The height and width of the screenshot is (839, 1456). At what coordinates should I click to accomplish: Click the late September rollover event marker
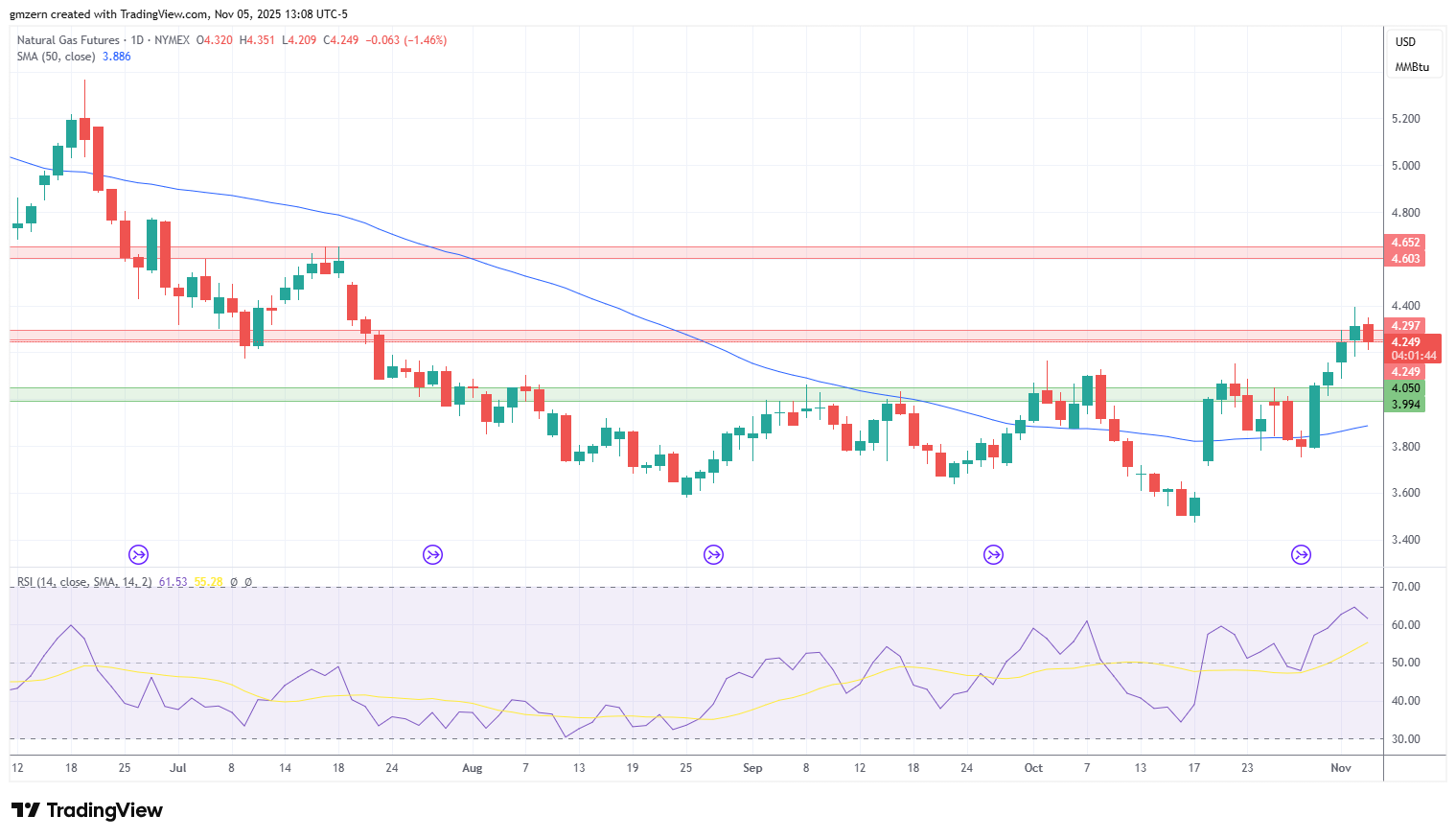(994, 554)
